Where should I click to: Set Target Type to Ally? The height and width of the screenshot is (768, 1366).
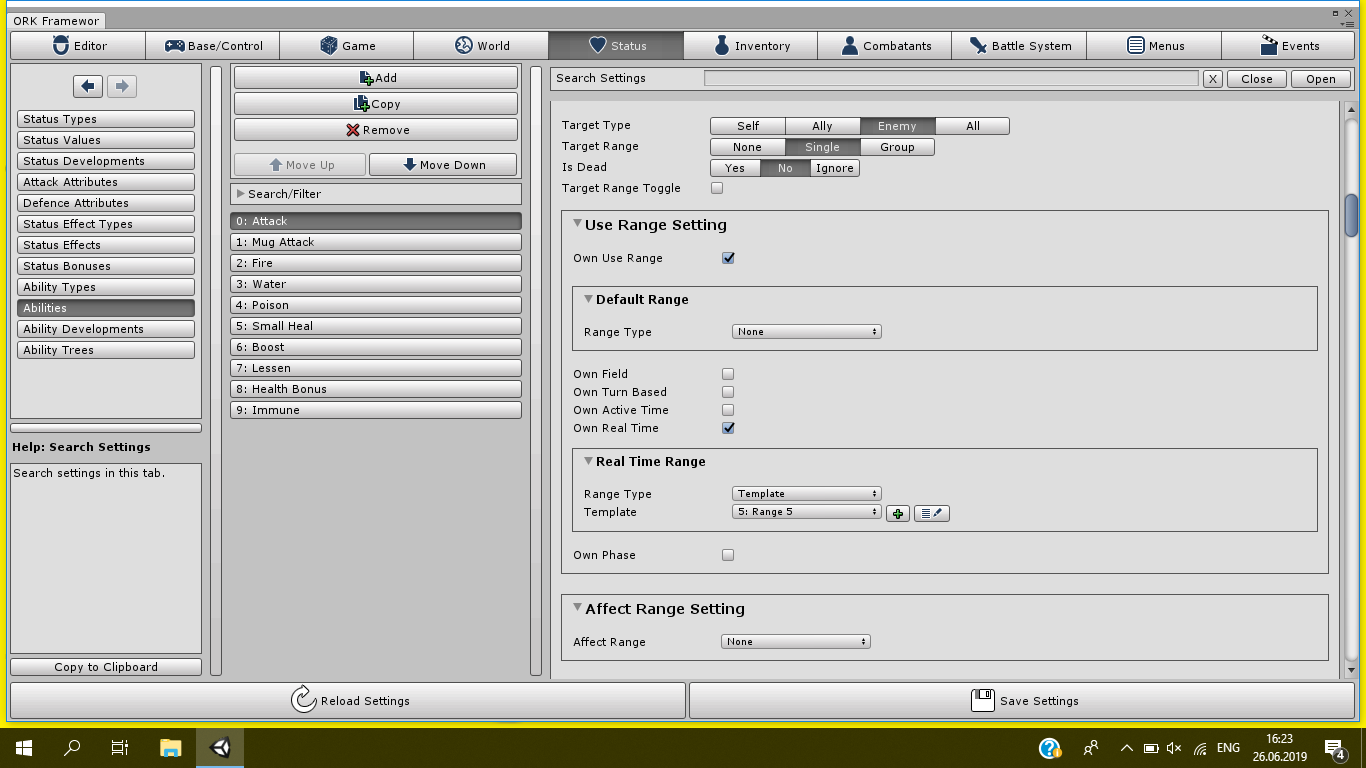pos(822,126)
